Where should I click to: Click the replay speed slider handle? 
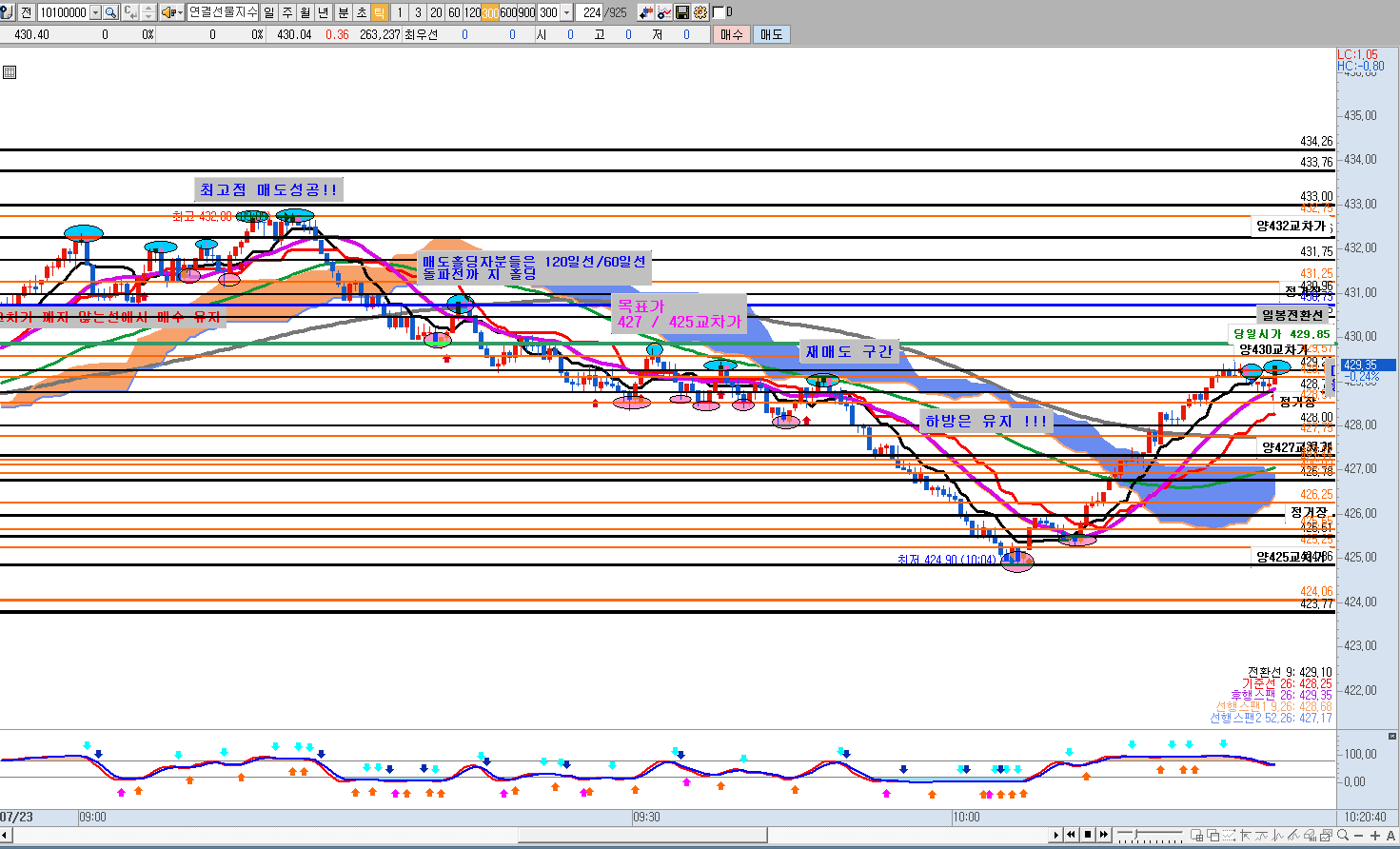(x=1135, y=834)
